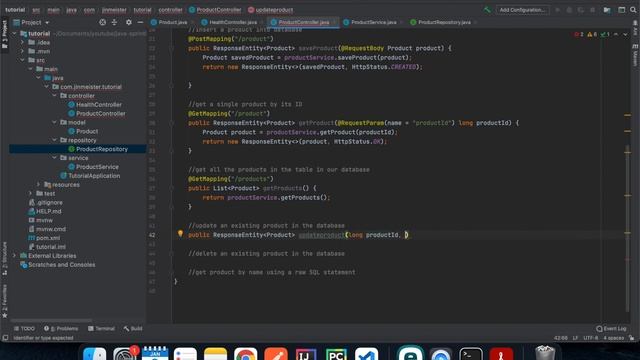
Task: Click the Collapse All icon in the Project panel
Action: click(x=114, y=22)
